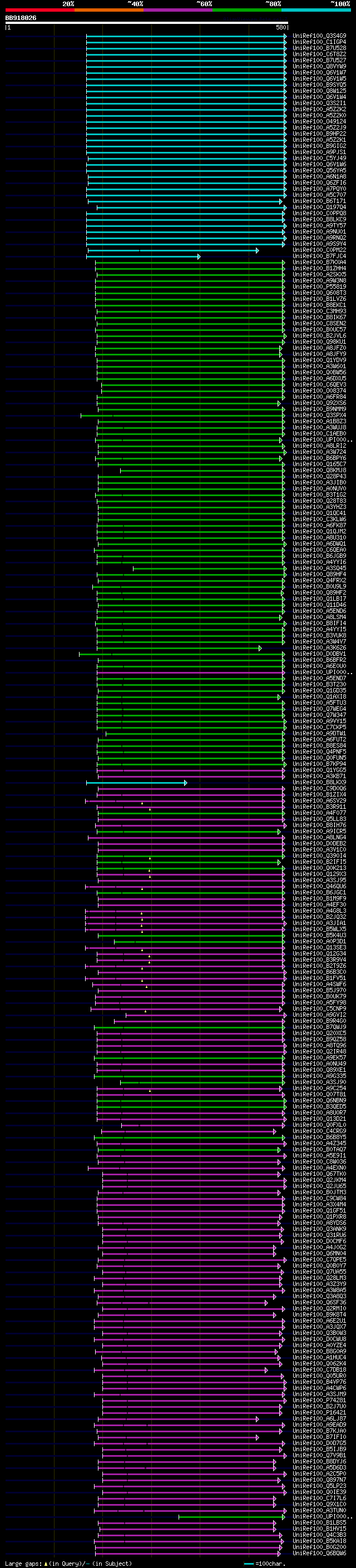Select hit label UniRef100_P16421
The image size is (356, 1568).
point(319,1412)
